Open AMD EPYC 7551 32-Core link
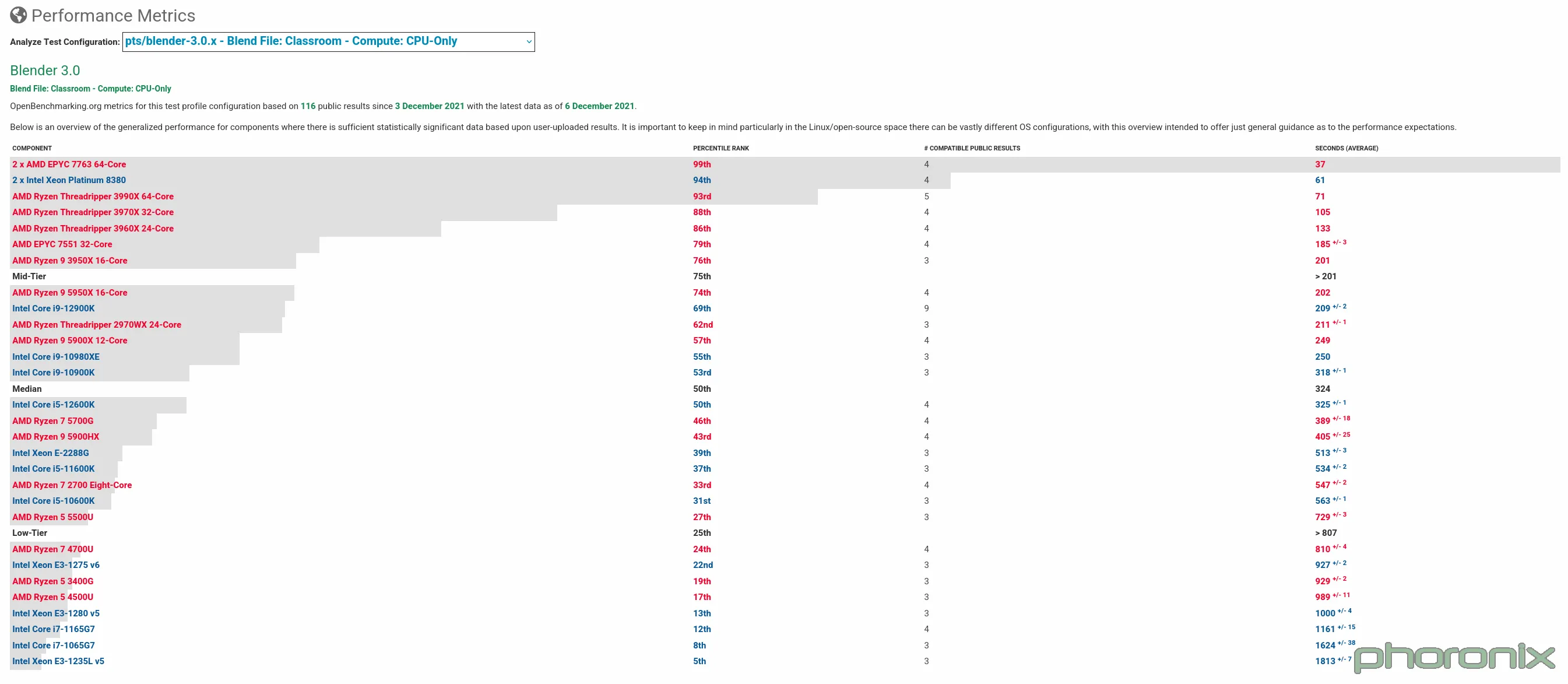Screen dimensions: 1568x684 coord(62,244)
